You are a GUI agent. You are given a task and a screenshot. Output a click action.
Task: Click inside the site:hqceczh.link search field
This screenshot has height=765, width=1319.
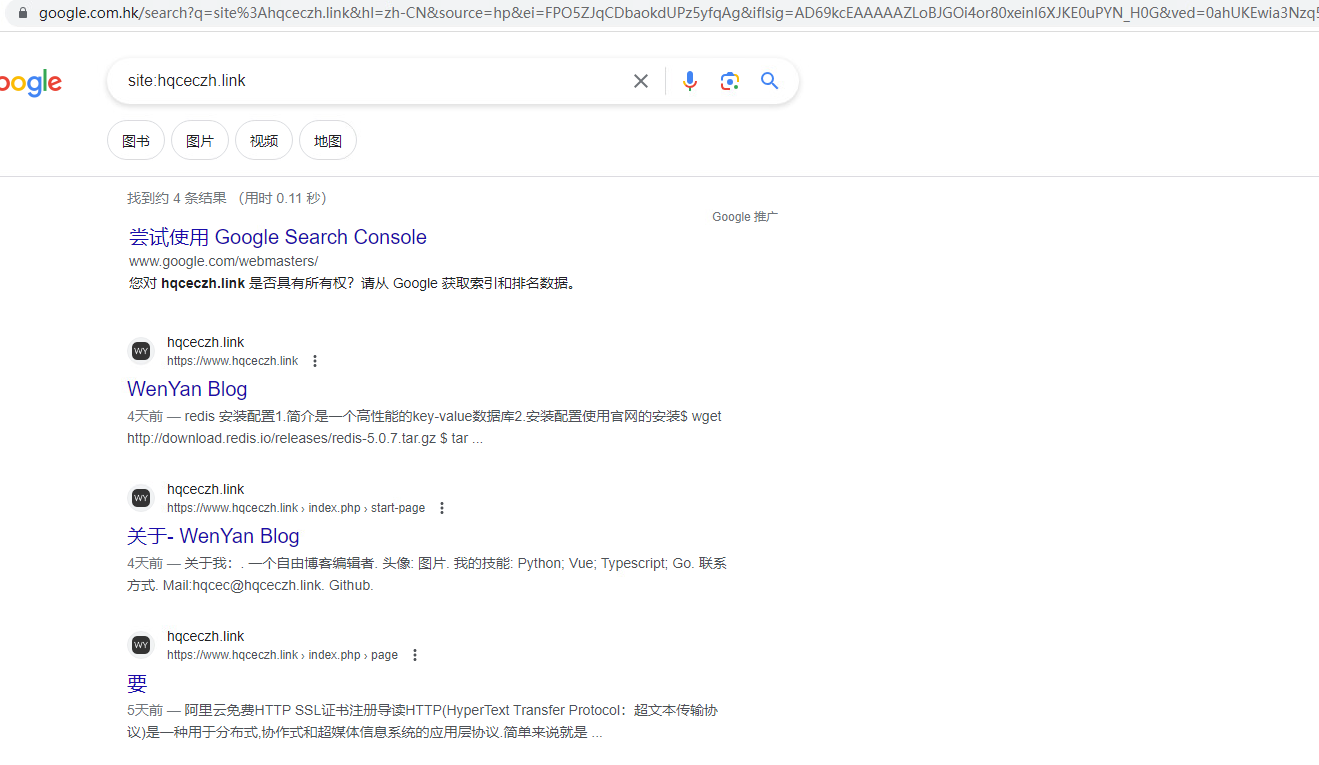click(370, 81)
